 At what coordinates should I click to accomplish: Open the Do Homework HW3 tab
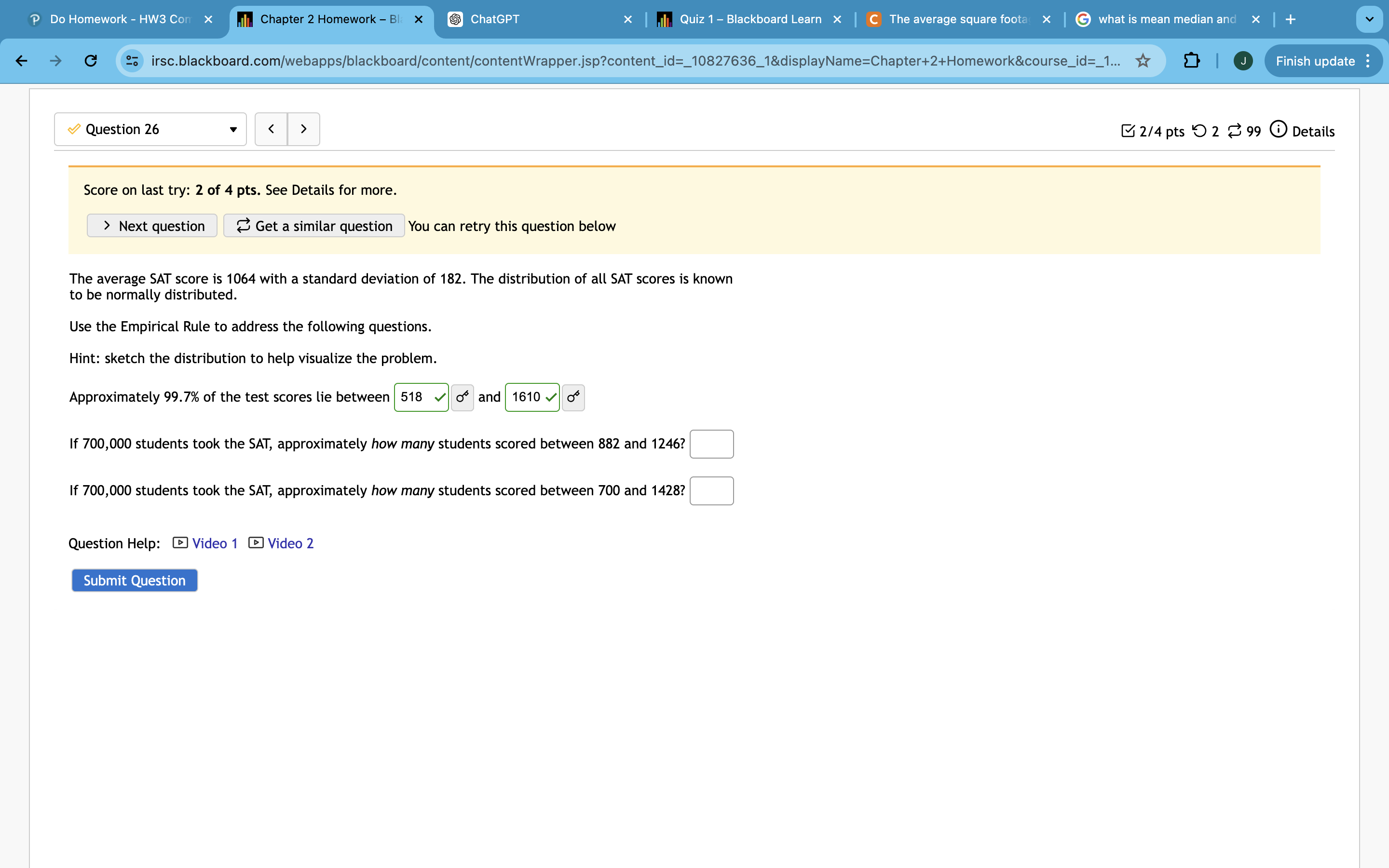[115, 19]
